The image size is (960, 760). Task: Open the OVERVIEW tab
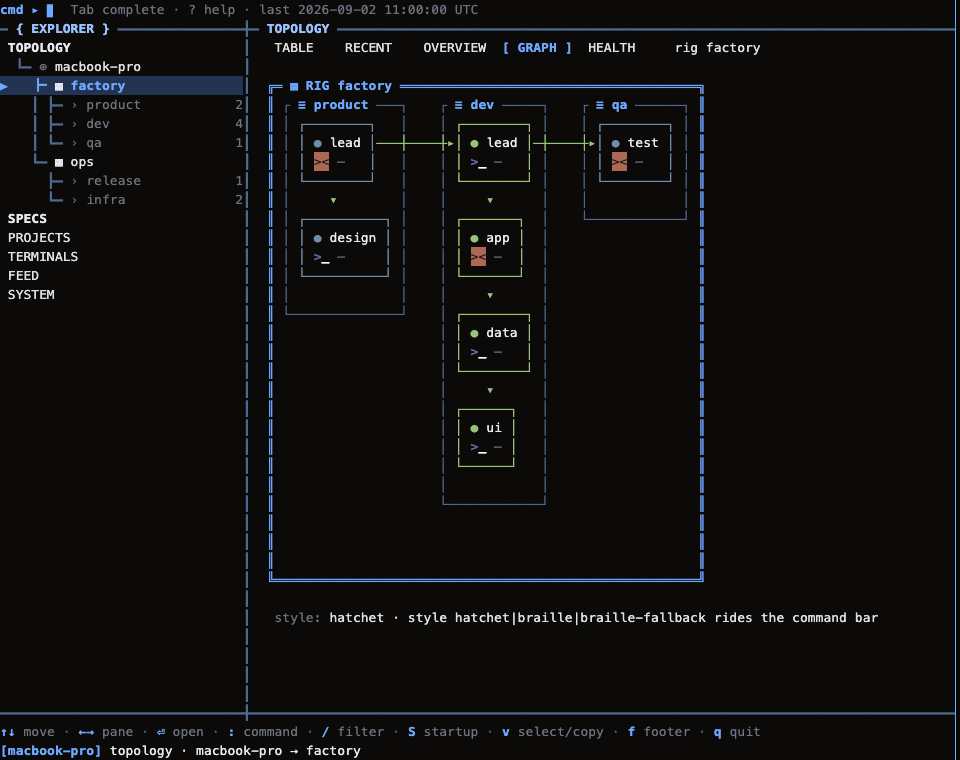pos(454,48)
